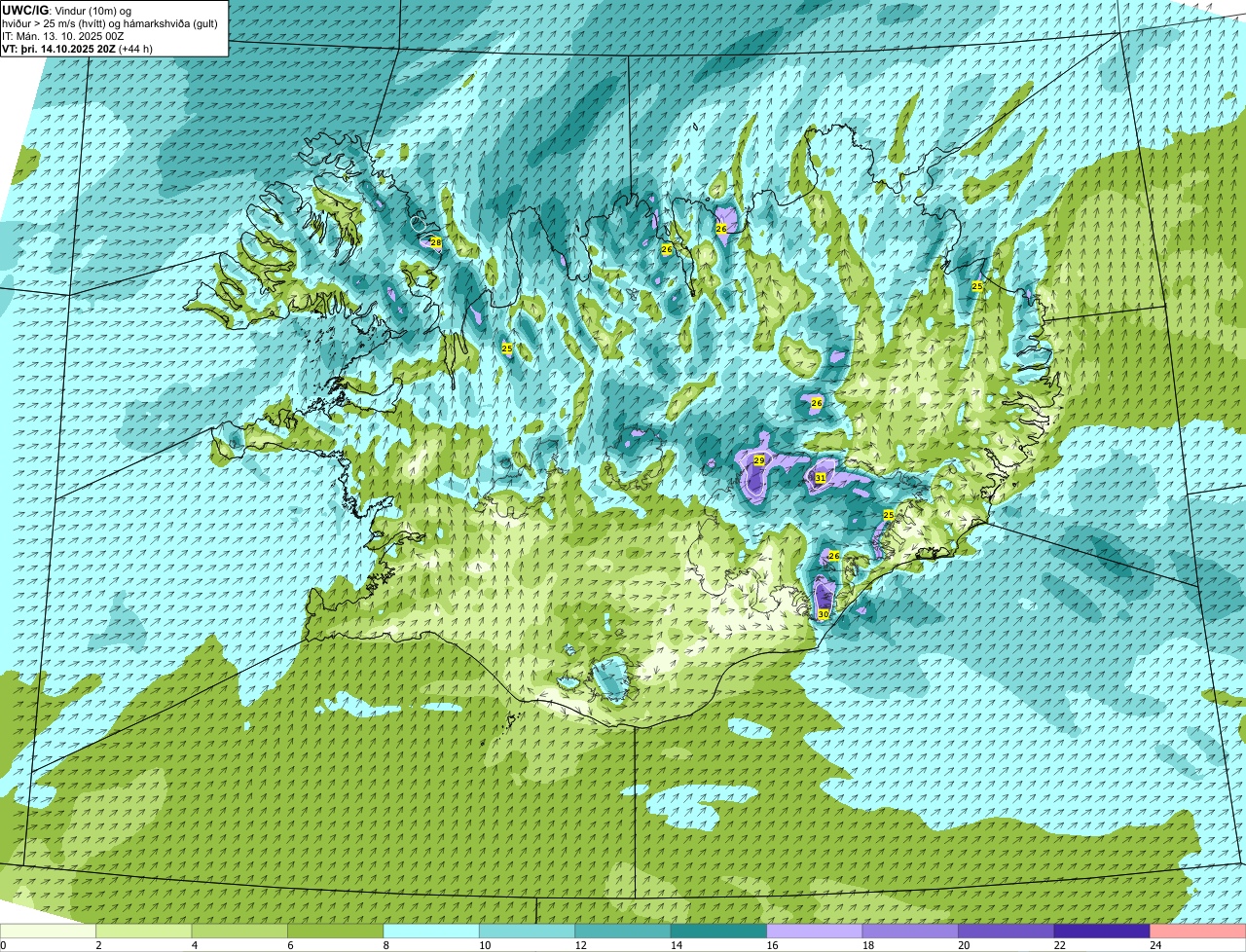Click the yellow gust label reading 28
Viewport: 1246px width, 952px height.
click(436, 242)
